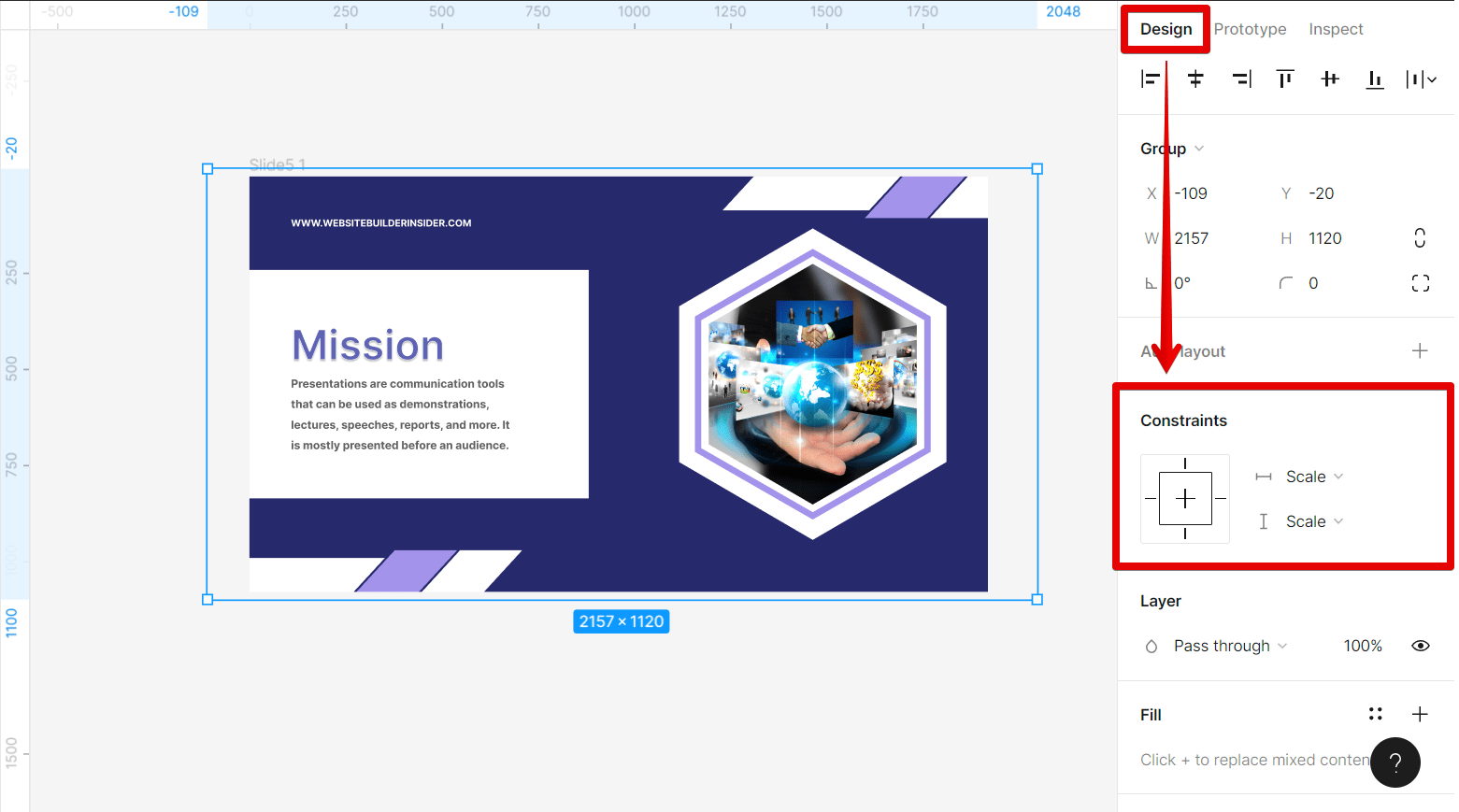
Task: Toggle constrain proportions for width and height
Action: click(1420, 237)
